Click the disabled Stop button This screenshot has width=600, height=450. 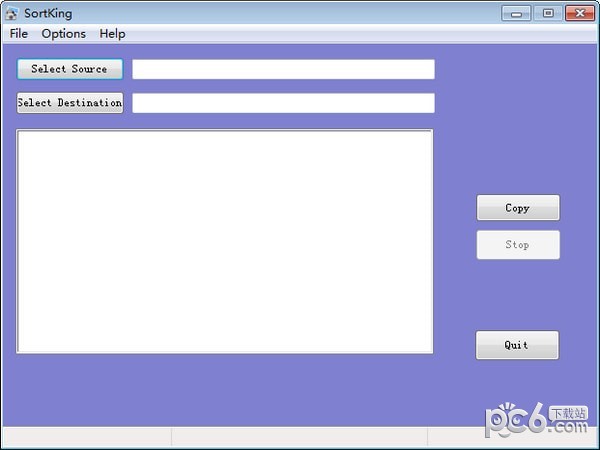(x=518, y=245)
